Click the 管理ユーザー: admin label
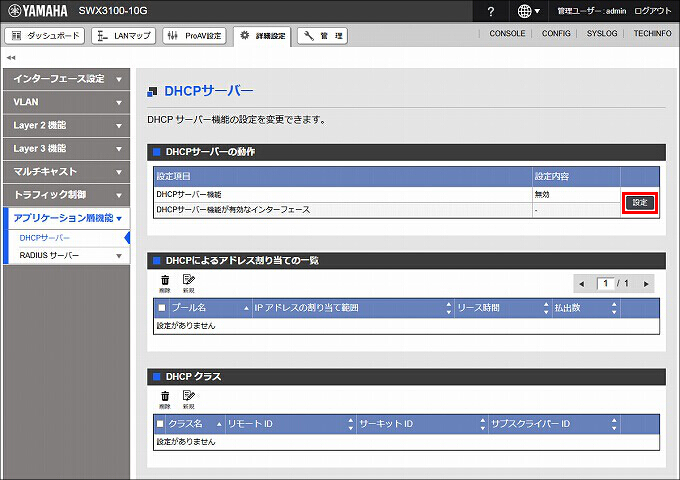 point(592,11)
